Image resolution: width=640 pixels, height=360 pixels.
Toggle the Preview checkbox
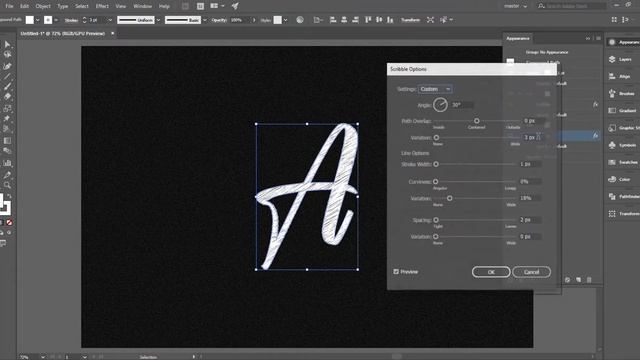pos(396,271)
